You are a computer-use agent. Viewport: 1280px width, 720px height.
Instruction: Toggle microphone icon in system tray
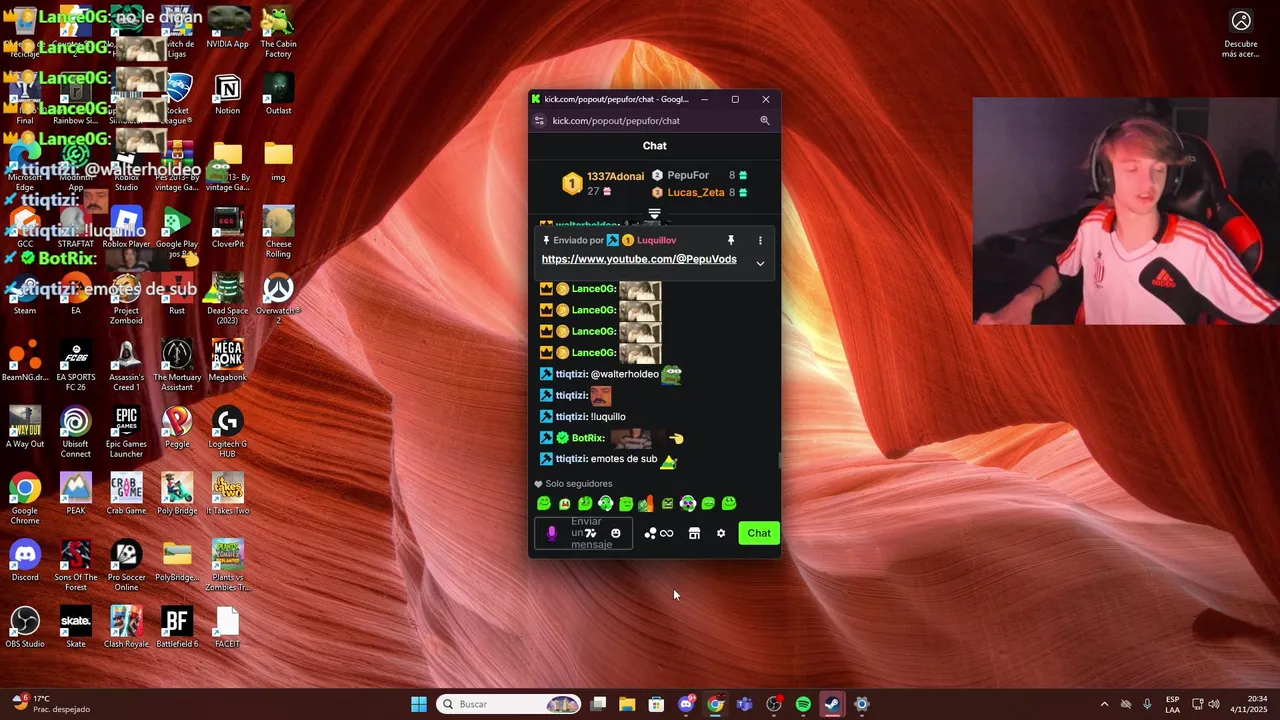(x=1147, y=704)
